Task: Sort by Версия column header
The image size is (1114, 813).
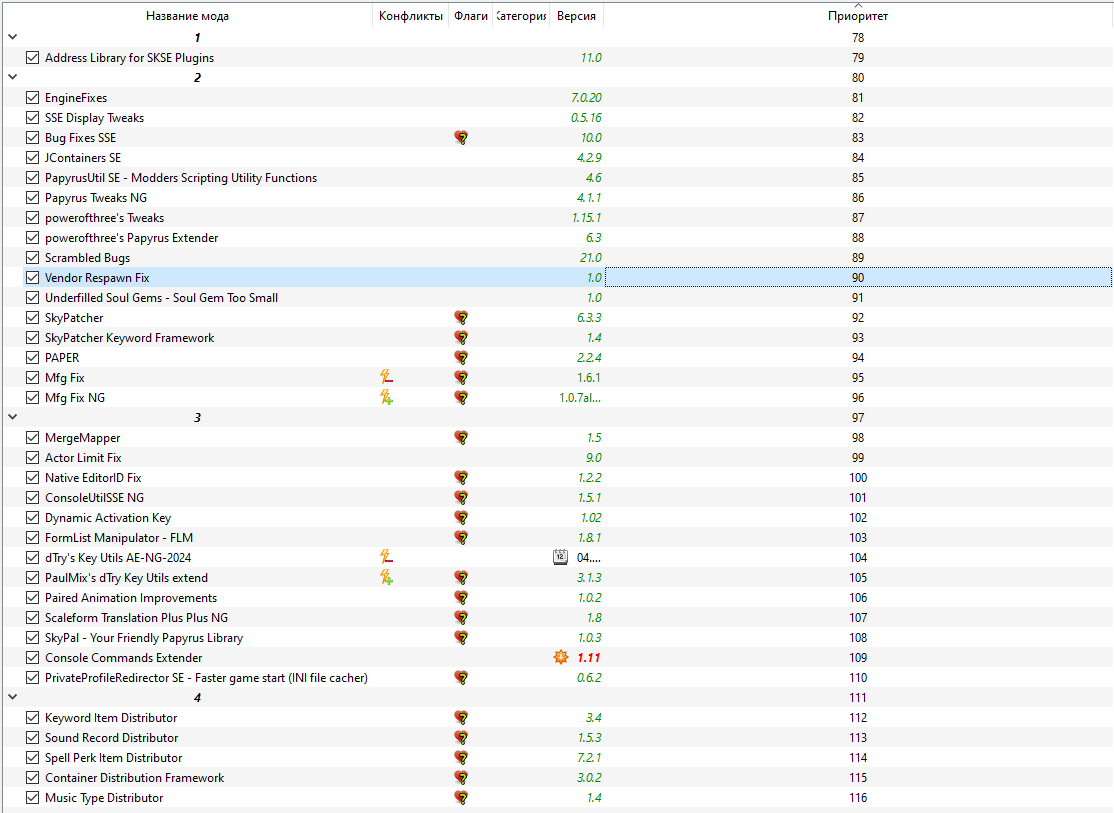Action: point(576,16)
